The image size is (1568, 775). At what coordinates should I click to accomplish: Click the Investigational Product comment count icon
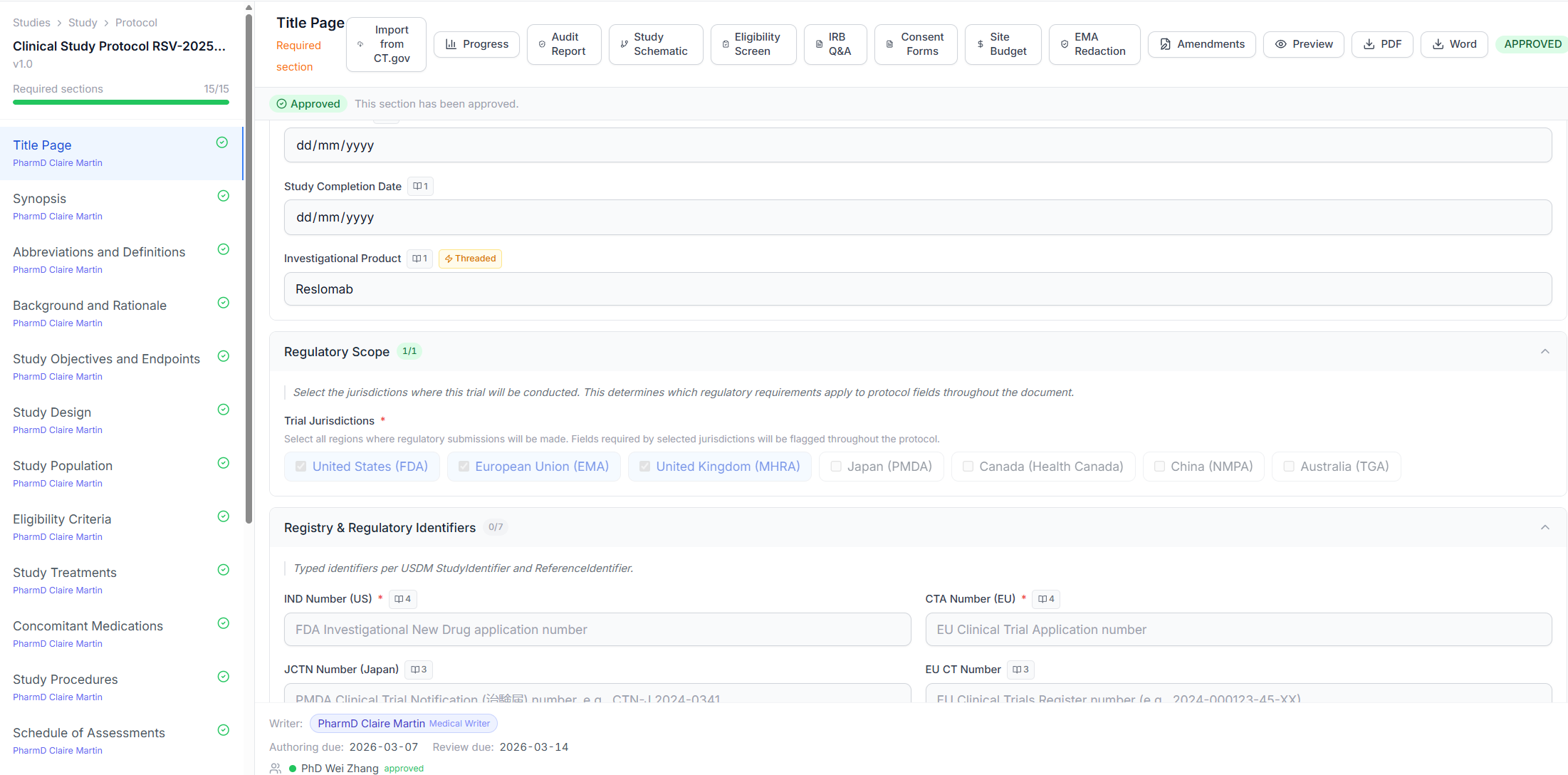click(419, 259)
